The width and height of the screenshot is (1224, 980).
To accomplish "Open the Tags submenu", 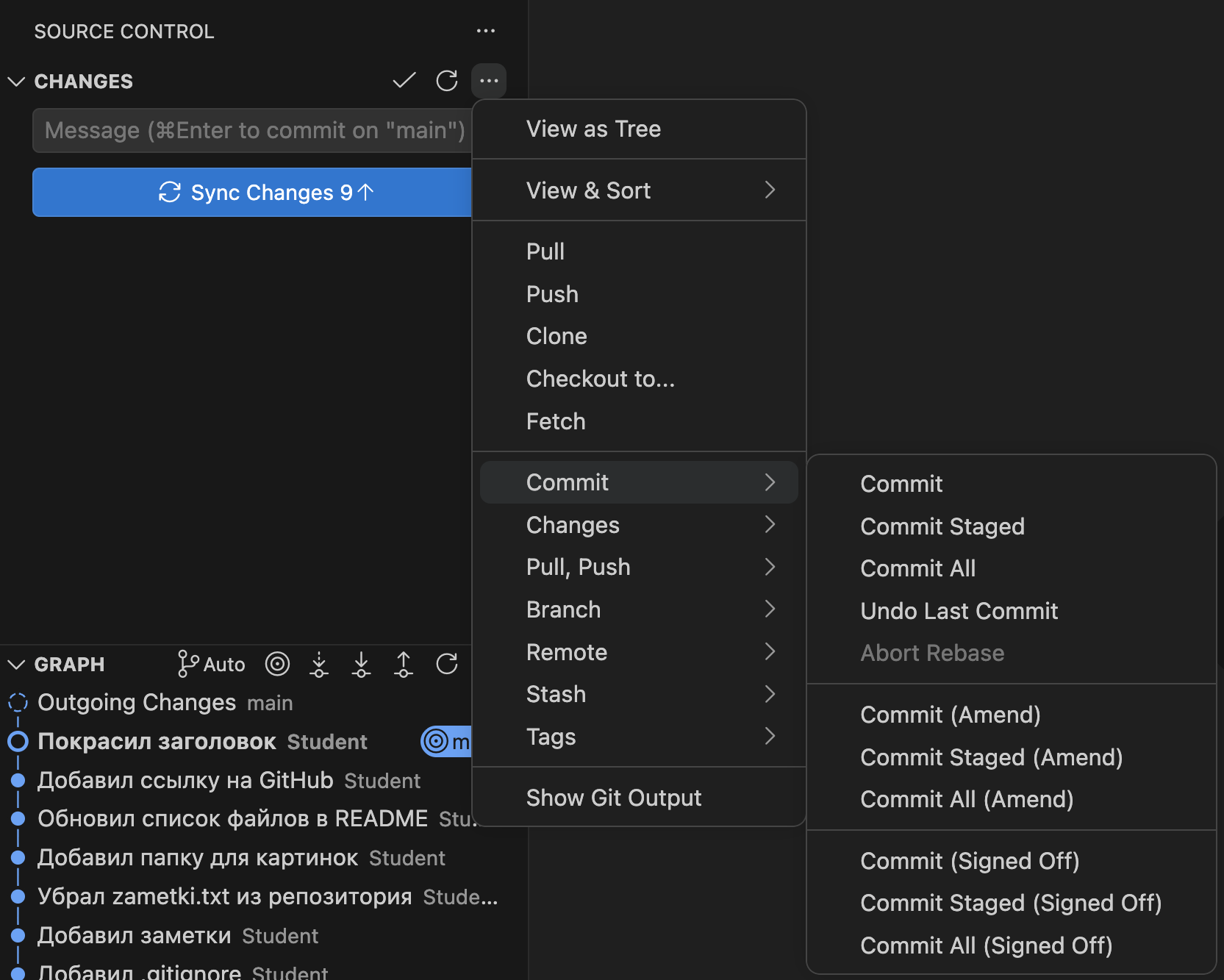I will point(639,737).
